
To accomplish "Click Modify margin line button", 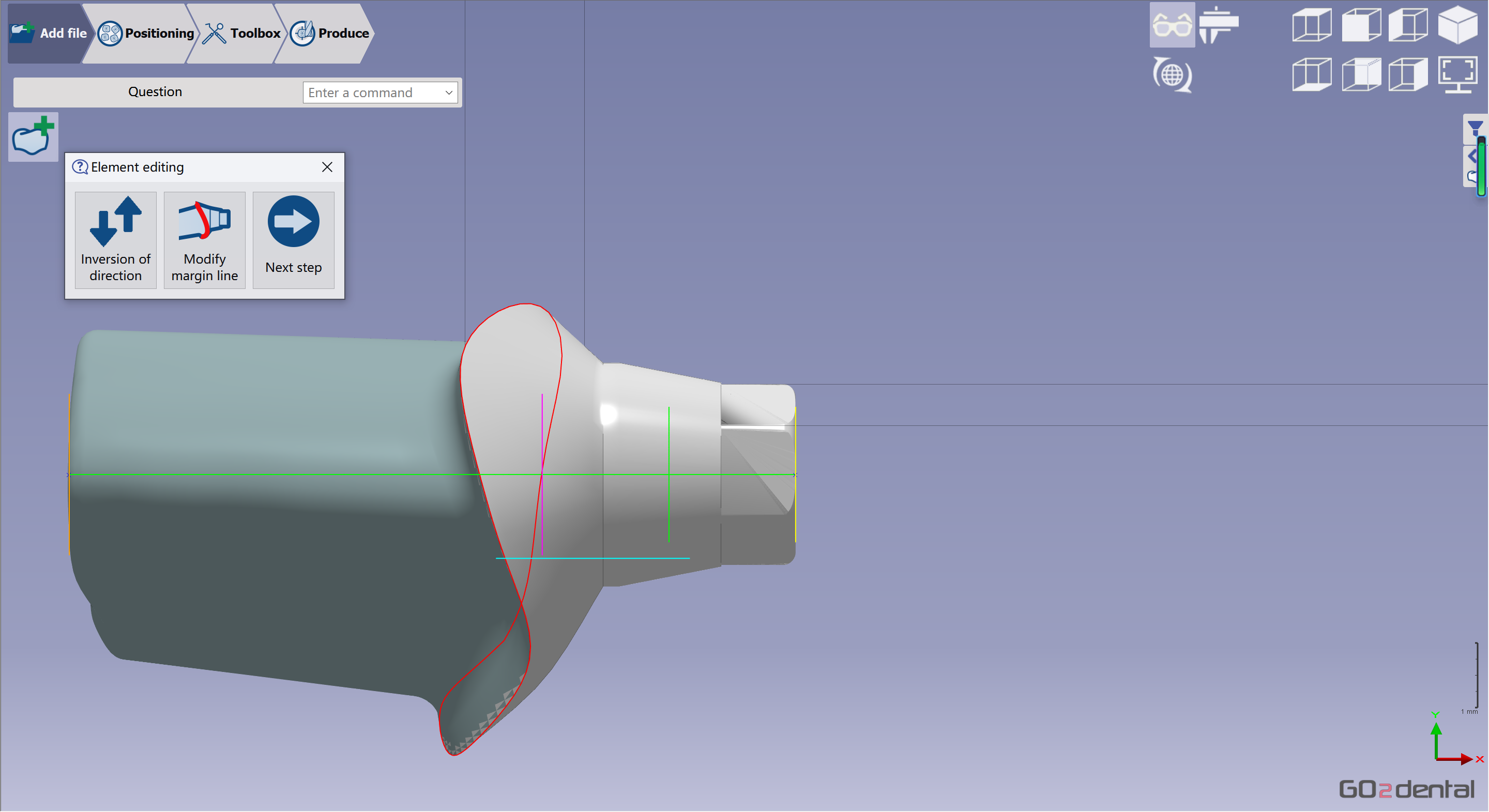I will coord(205,240).
